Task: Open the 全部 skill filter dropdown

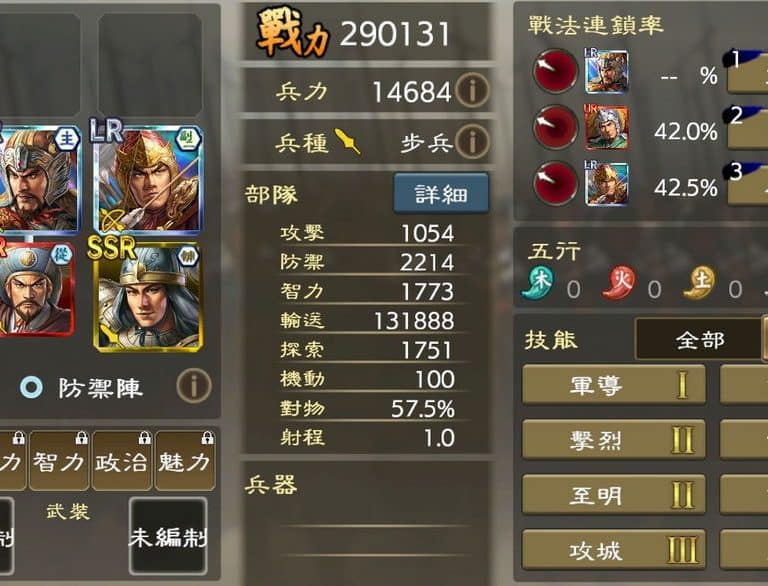Action: click(701, 339)
